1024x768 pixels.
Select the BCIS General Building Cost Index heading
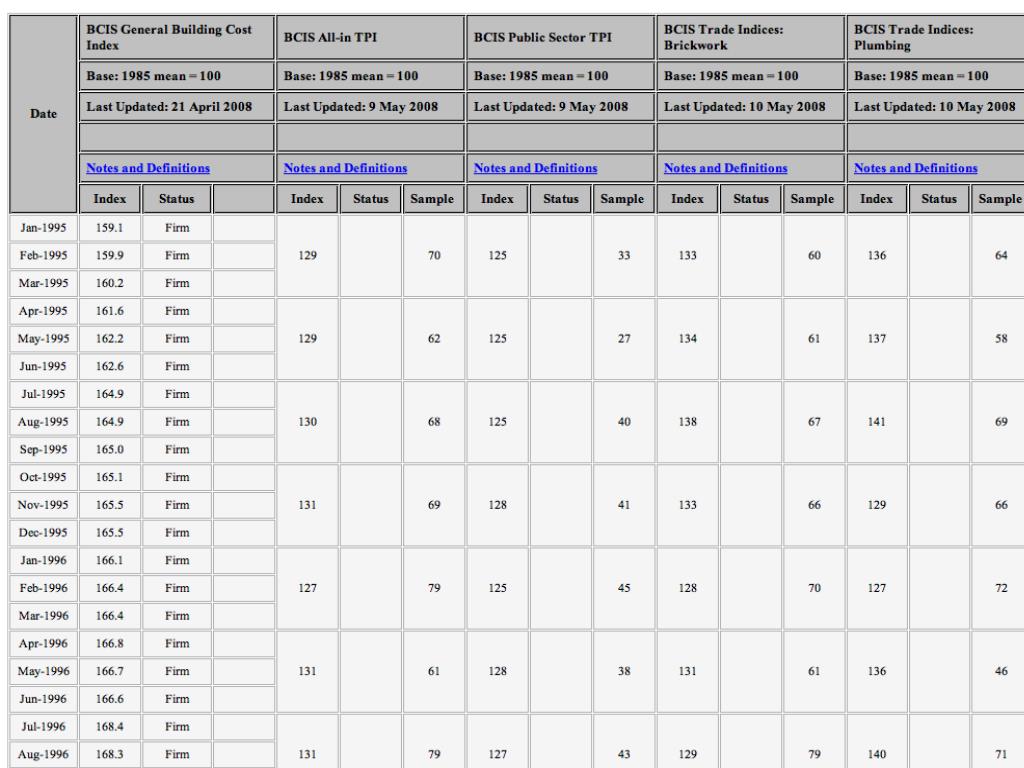point(176,37)
